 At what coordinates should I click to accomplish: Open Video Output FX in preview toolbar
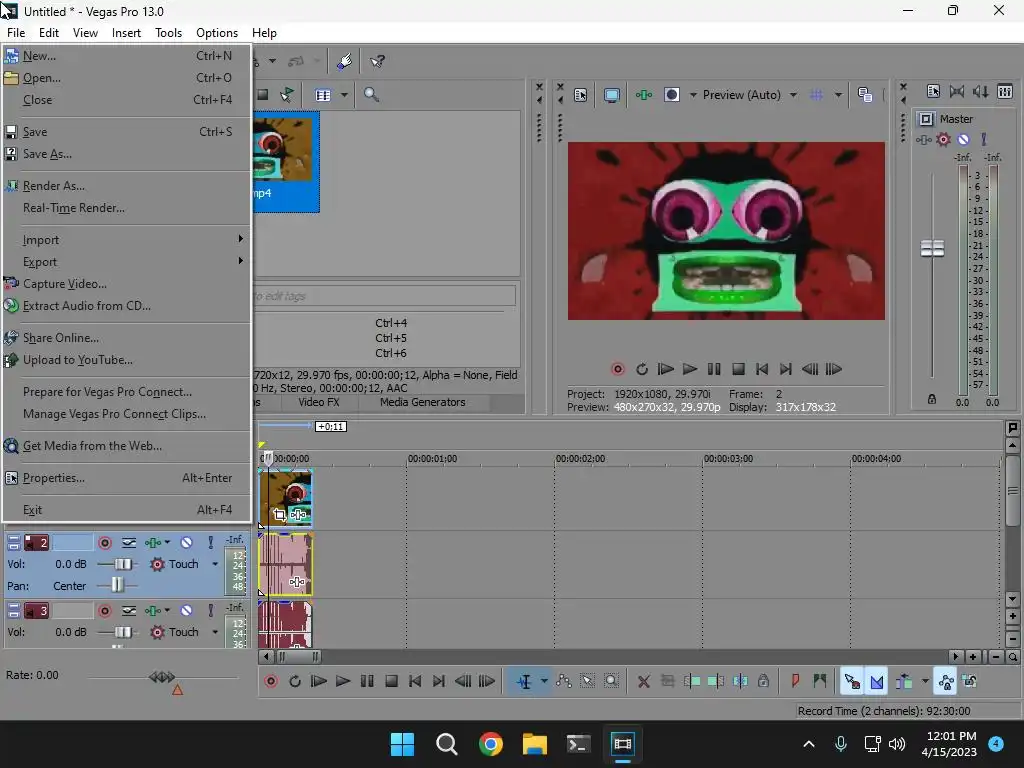click(644, 95)
